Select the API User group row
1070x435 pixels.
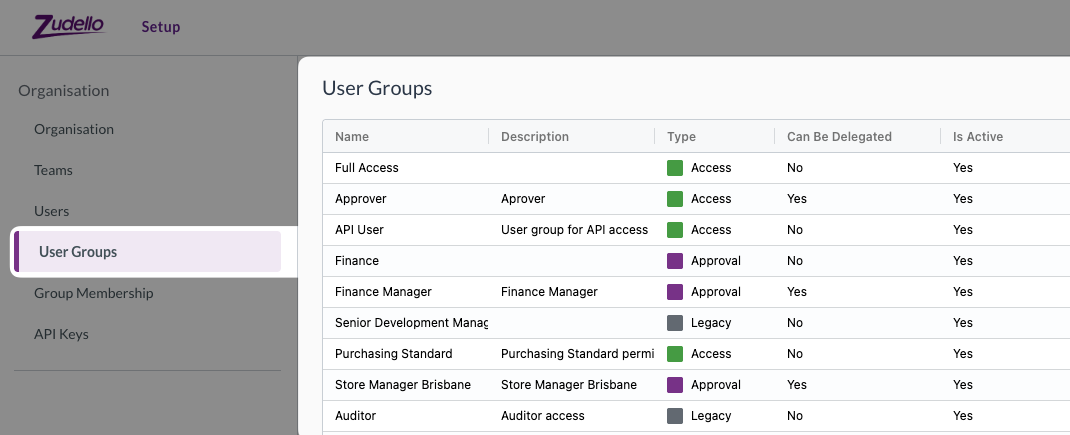coord(696,230)
